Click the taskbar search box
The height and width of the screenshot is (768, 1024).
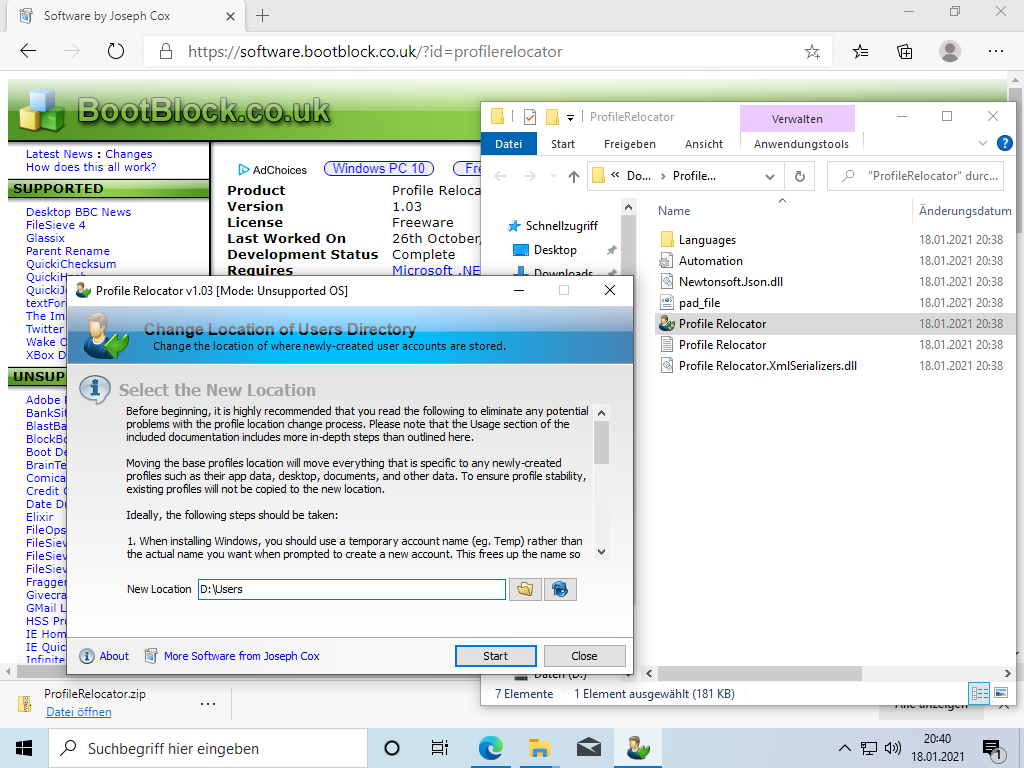(208, 748)
